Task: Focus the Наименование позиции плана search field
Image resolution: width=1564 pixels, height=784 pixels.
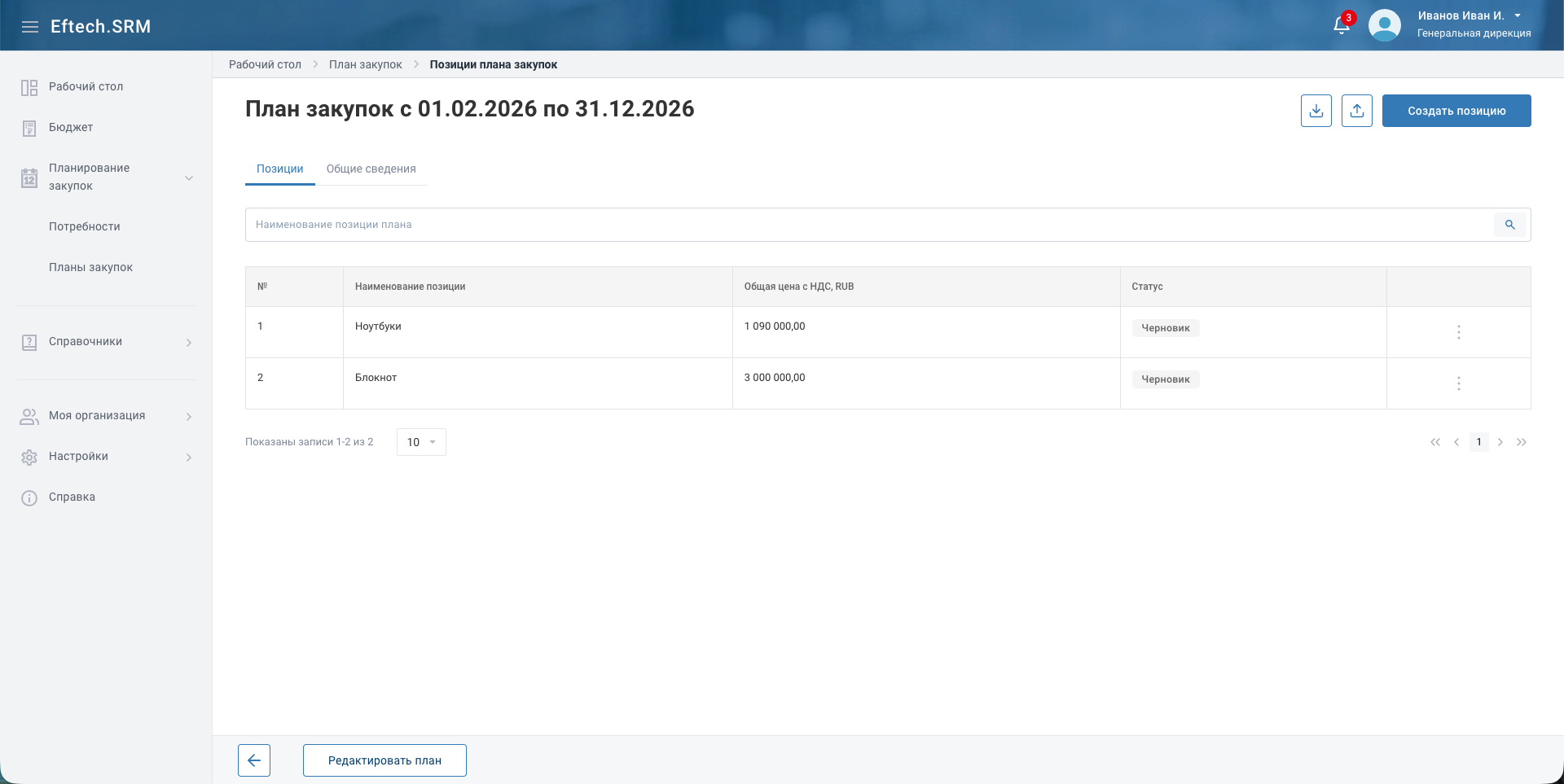Action: [x=869, y=225]
